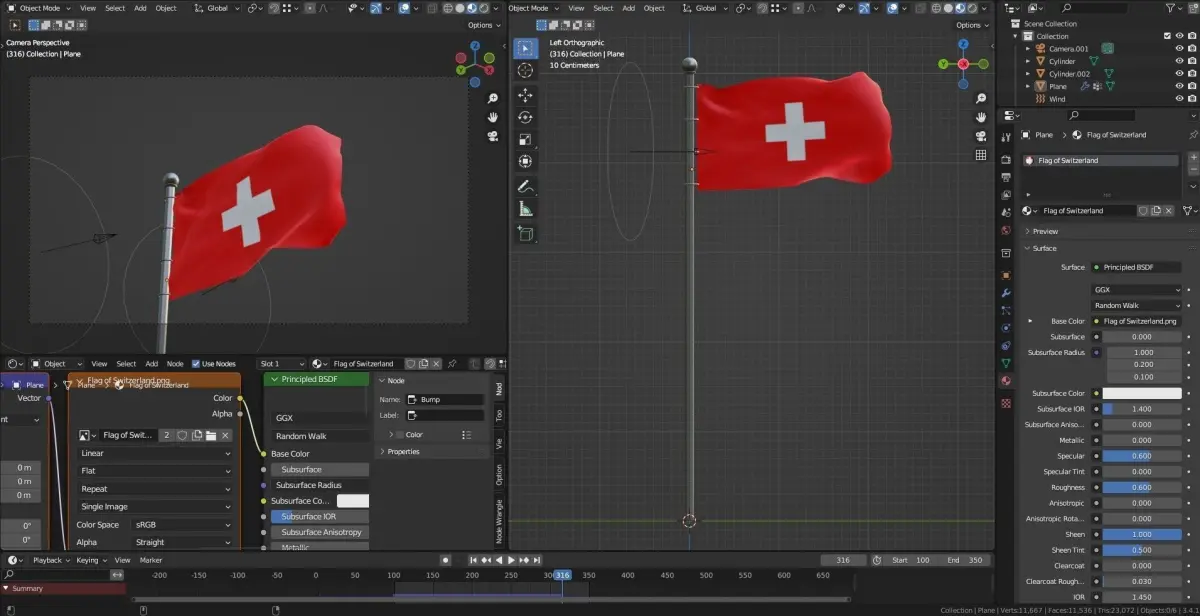The height and width of the screenshot is (616, 1200).
Task: Open Select menu in left viewport header
Action: (x=116, y=8)
